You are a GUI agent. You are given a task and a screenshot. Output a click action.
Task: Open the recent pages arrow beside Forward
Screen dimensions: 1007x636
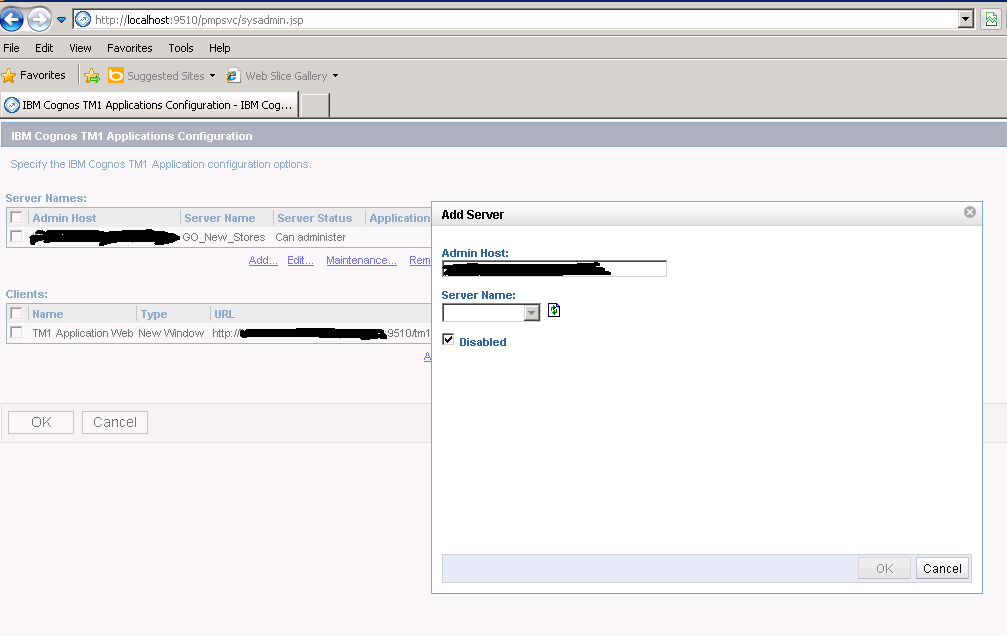[62, 20]
